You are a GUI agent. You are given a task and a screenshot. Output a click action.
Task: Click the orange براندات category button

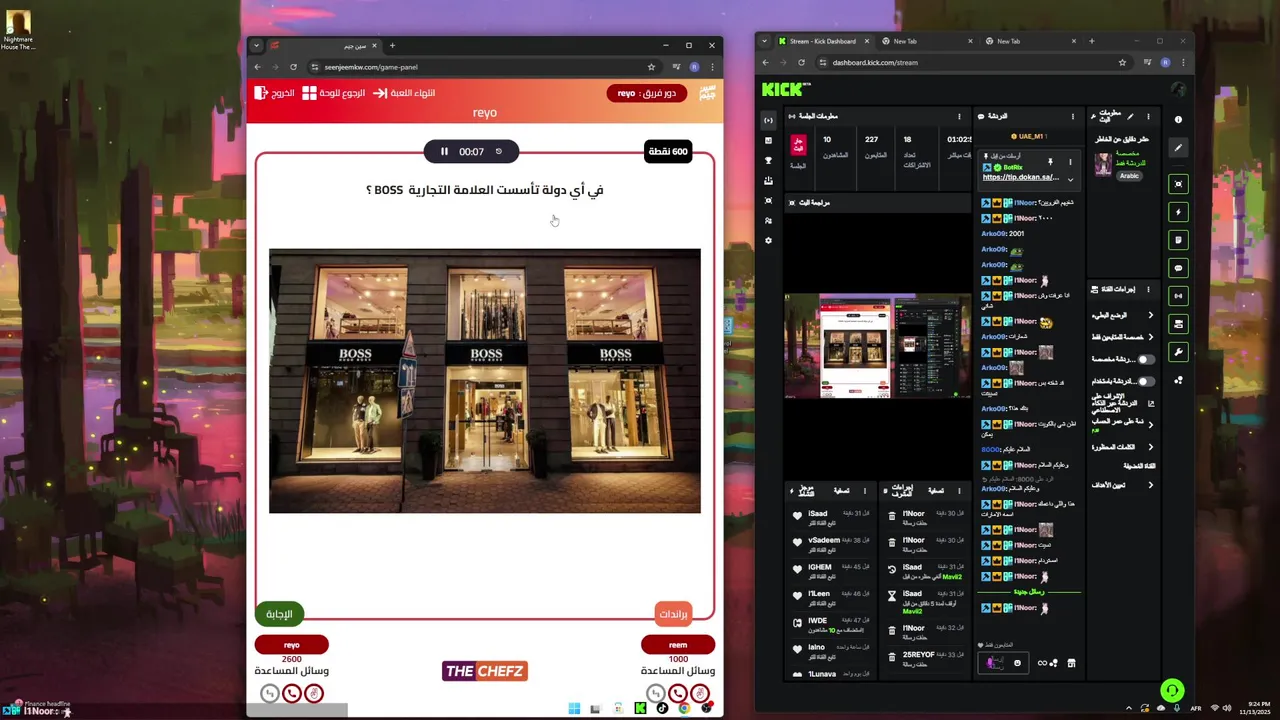673,614
